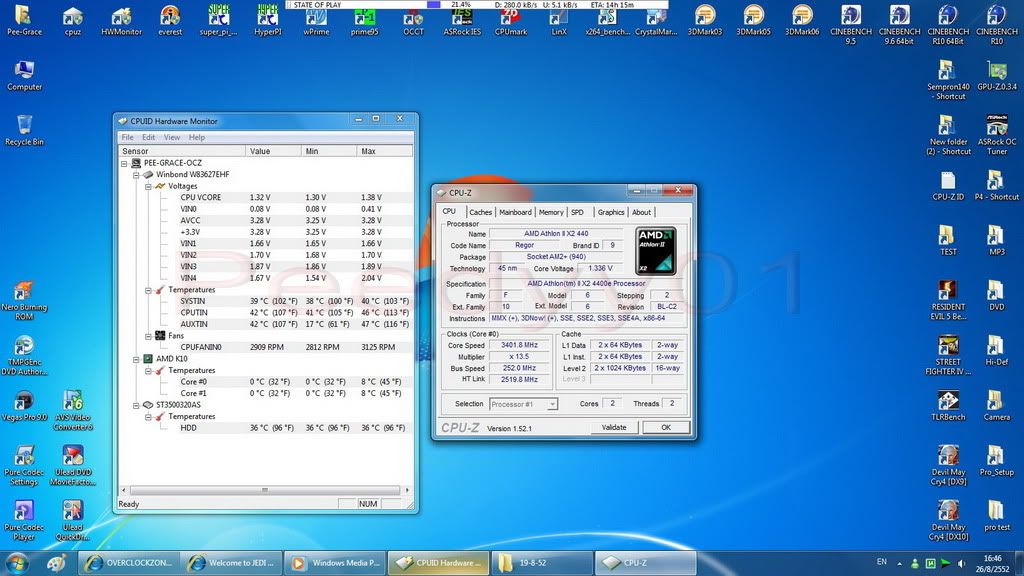The height and width of the screenshot is (576, 1024).
Task: Open the LinX desktop shortcut
Action: (559, 22)
